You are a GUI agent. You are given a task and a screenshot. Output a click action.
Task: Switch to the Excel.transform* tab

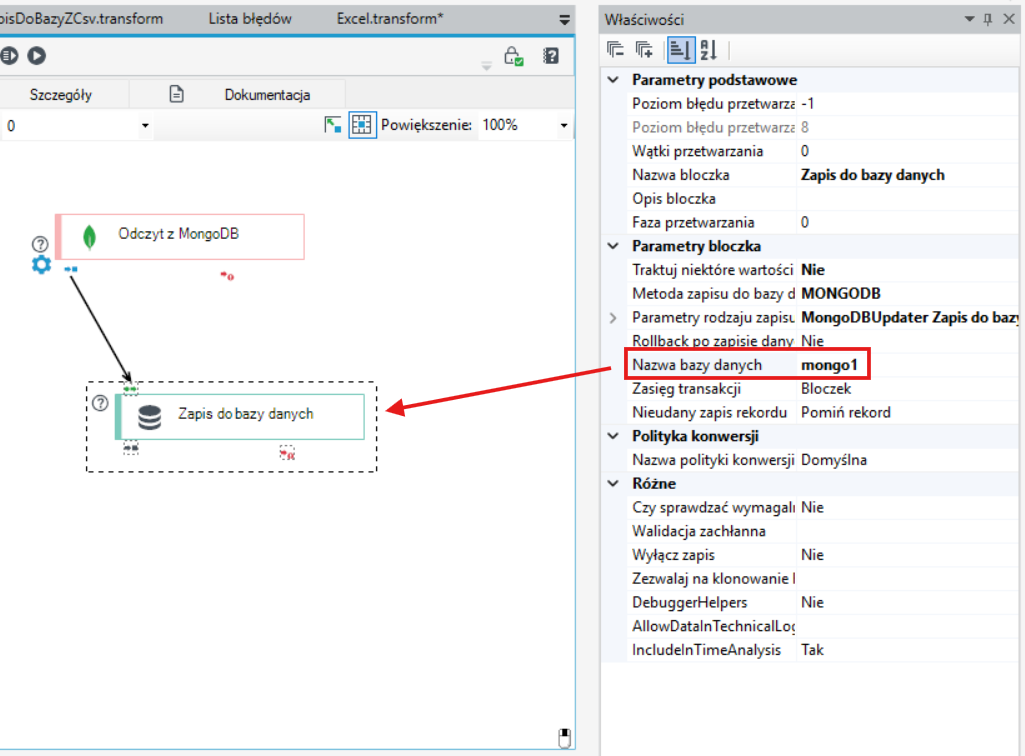(390, 18)
